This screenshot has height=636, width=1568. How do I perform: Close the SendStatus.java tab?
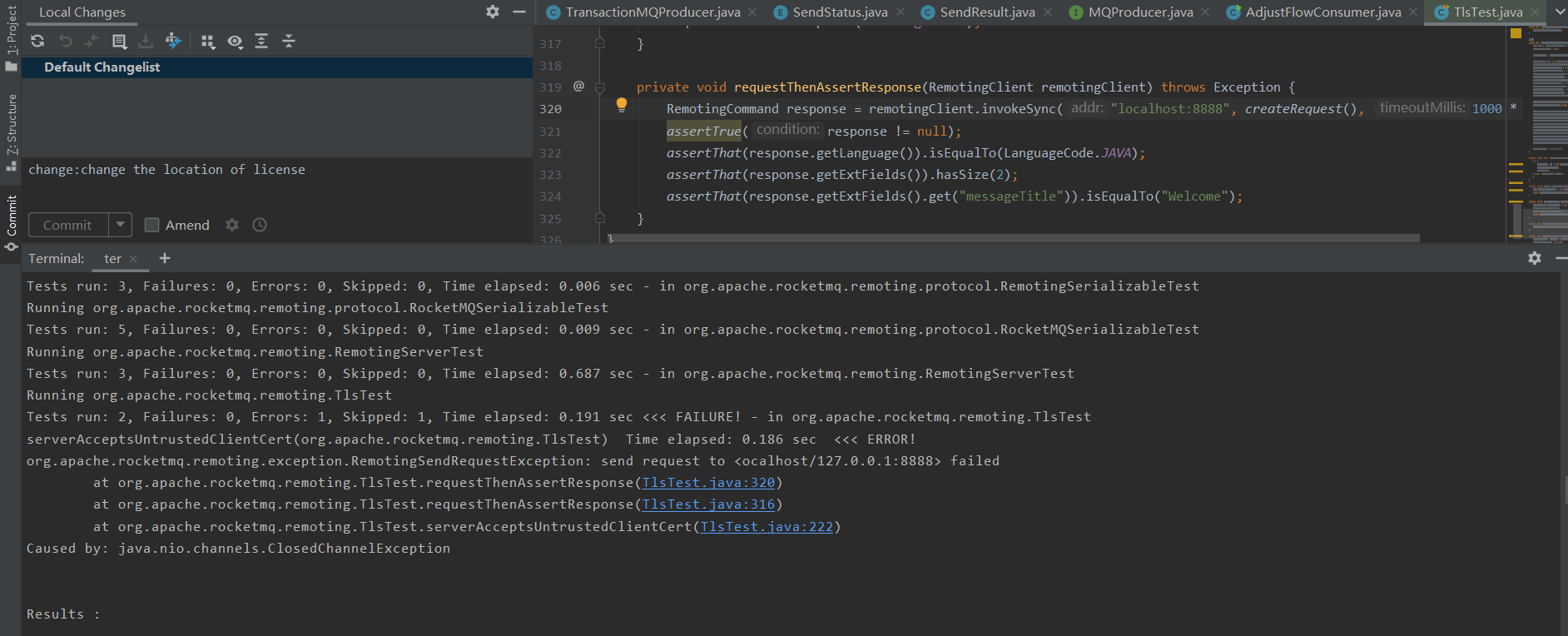[x=901, y=12]
